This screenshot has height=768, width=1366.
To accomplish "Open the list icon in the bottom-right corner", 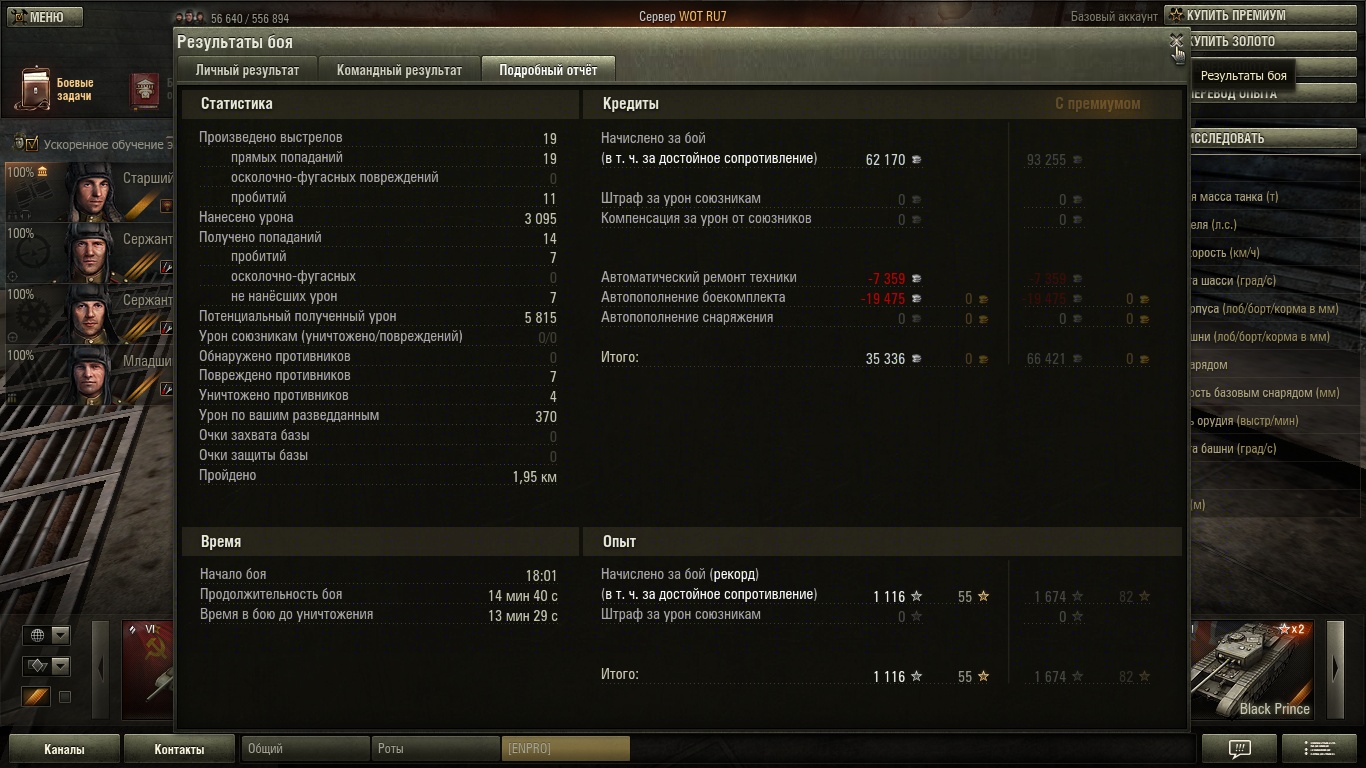I will tap(1319, 749).
